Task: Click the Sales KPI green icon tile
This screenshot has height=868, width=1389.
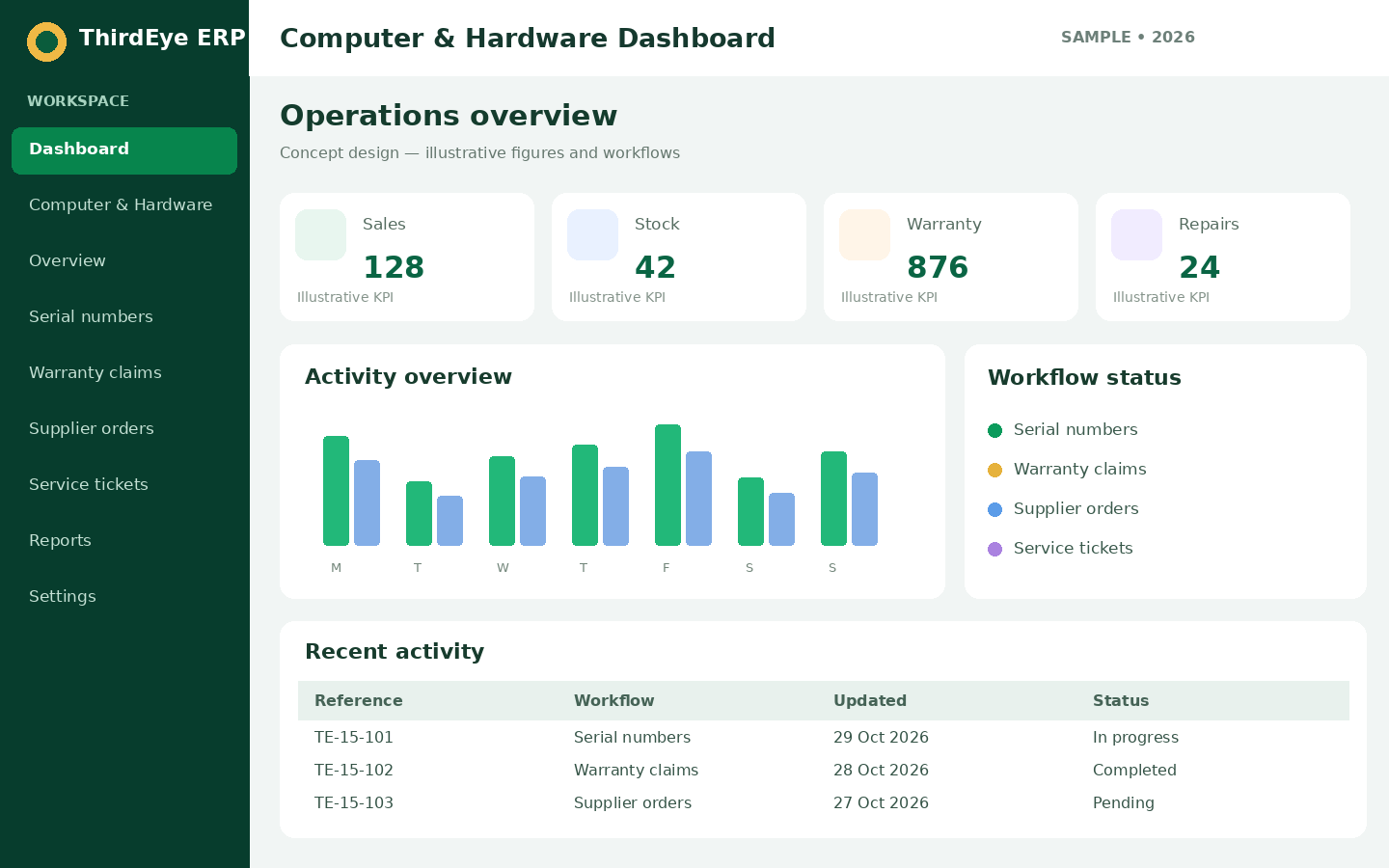Action: coord(320,234)
